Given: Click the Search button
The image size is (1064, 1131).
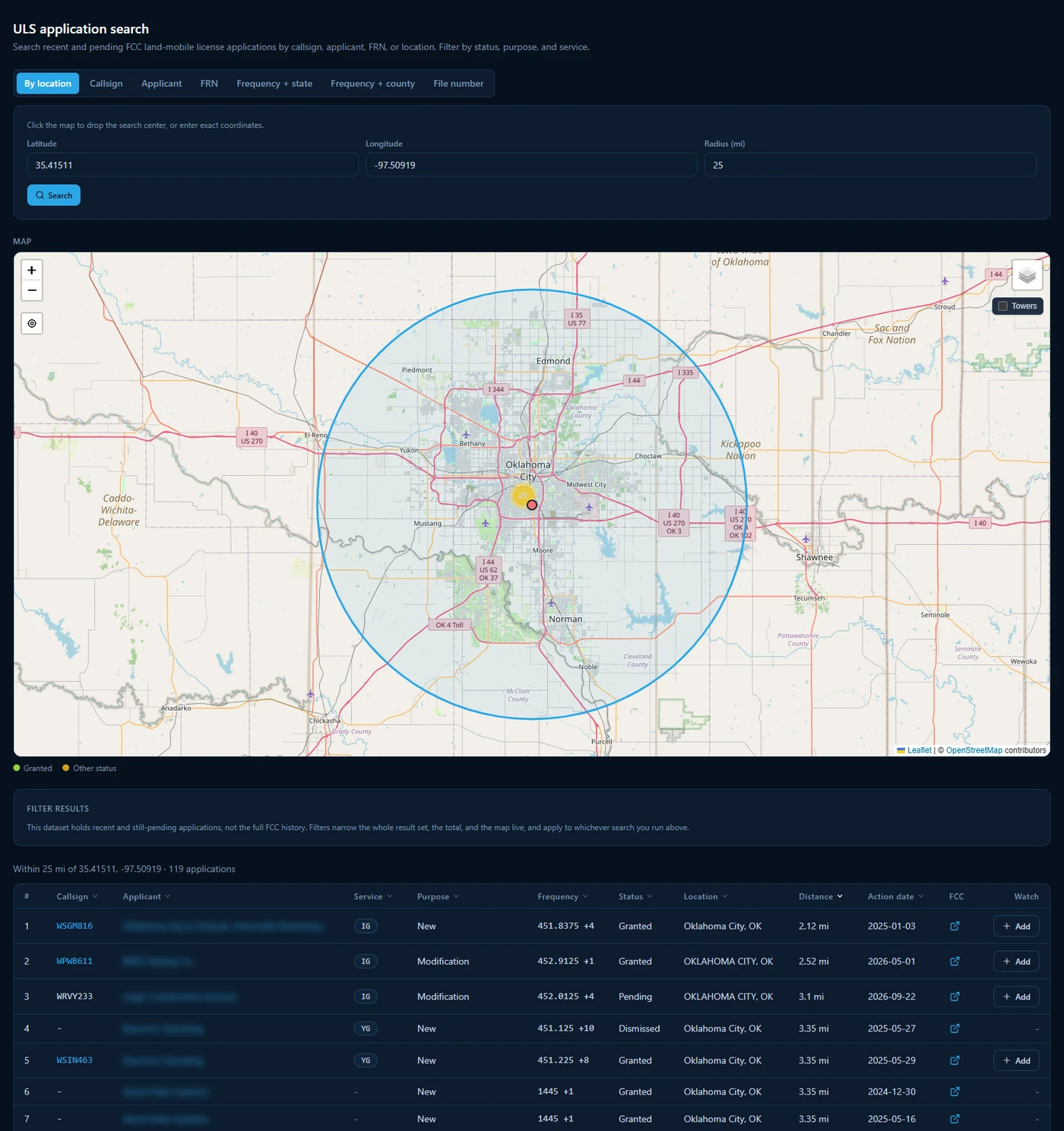Looking at the screenshot, I should (54, 195).
